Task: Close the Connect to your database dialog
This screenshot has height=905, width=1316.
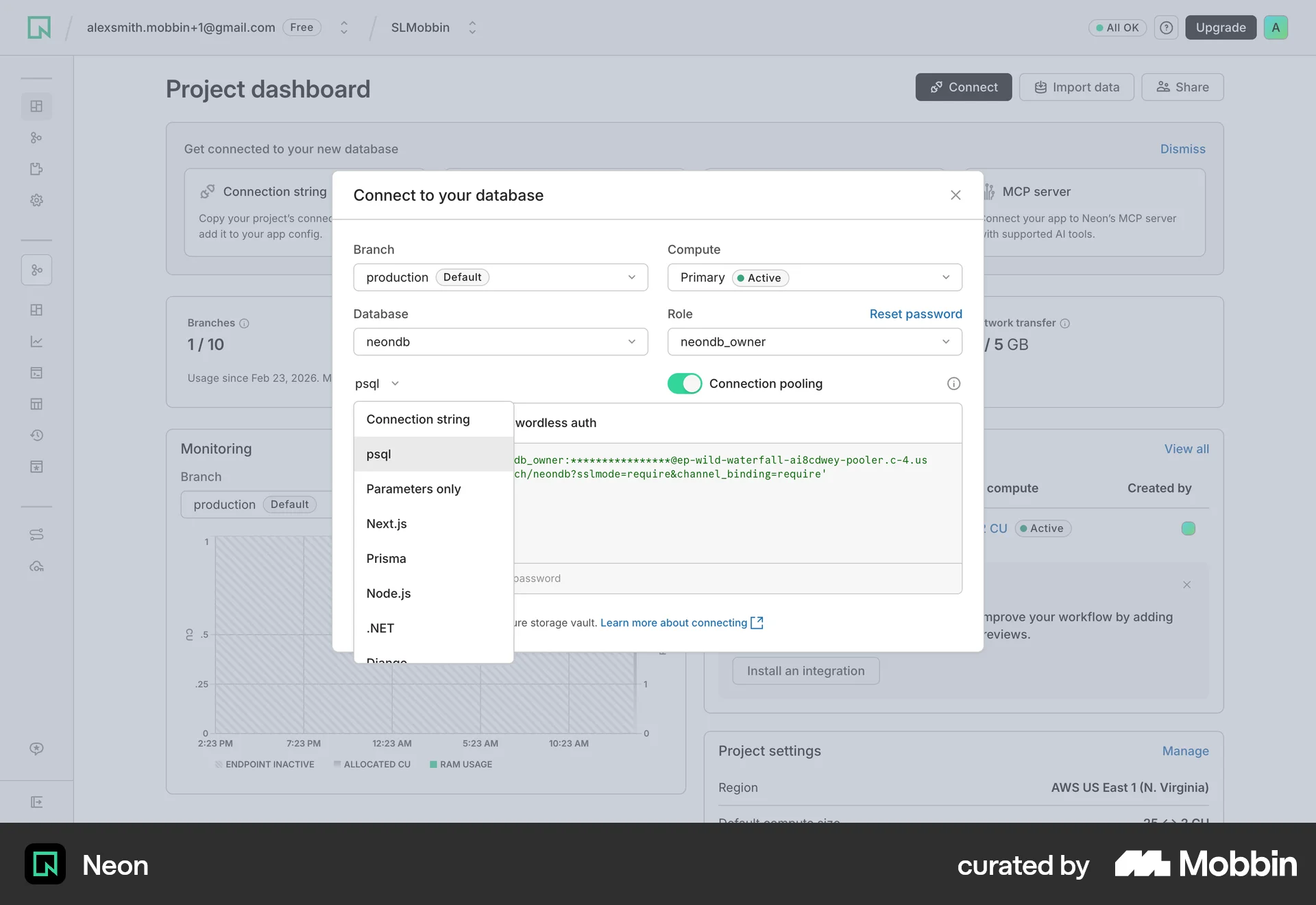Action: [x=955, y=195]
